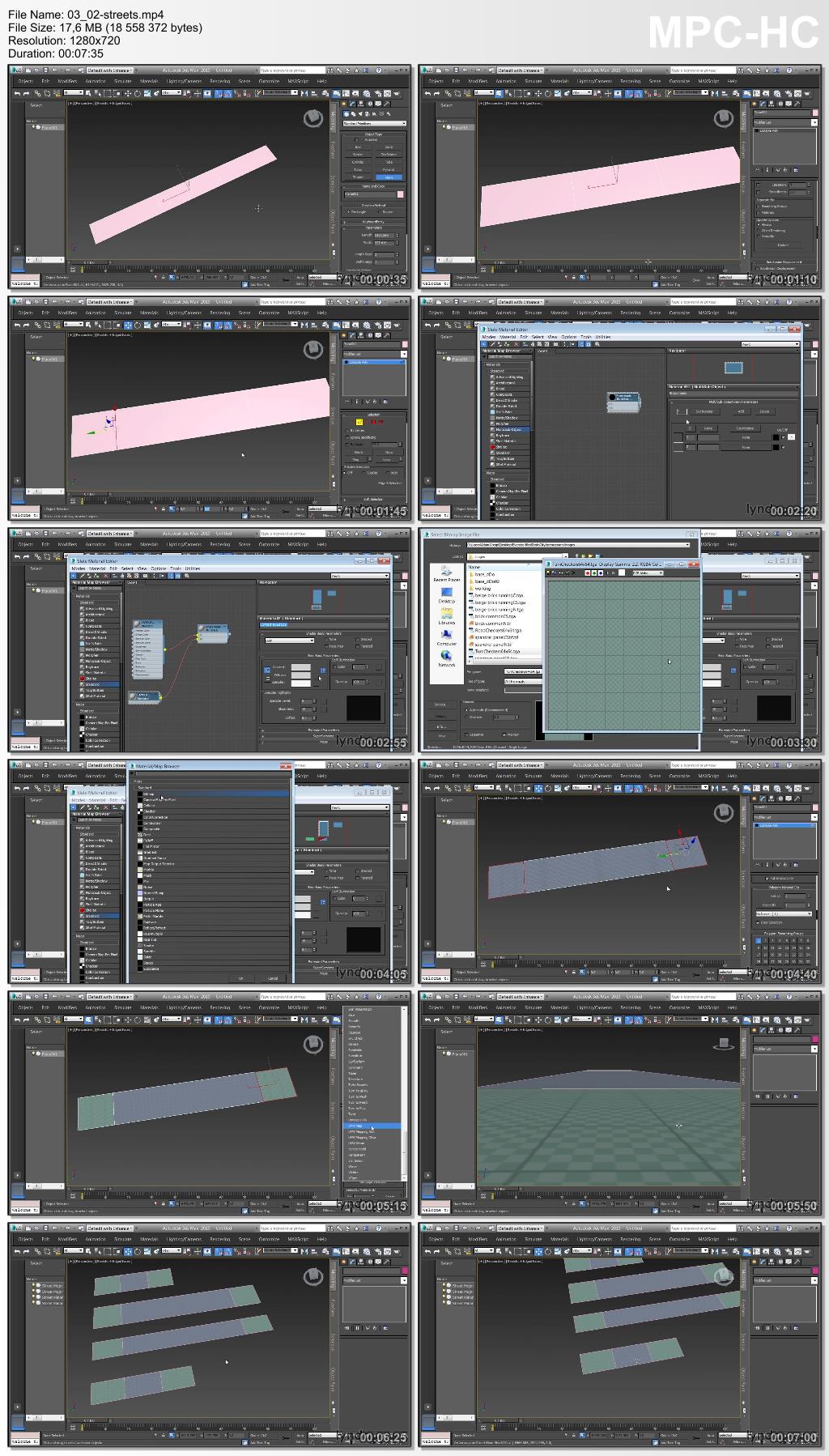Click the File name field in bitmap dialog
Screen dimensions: 829x1456
tap(523, 671)
